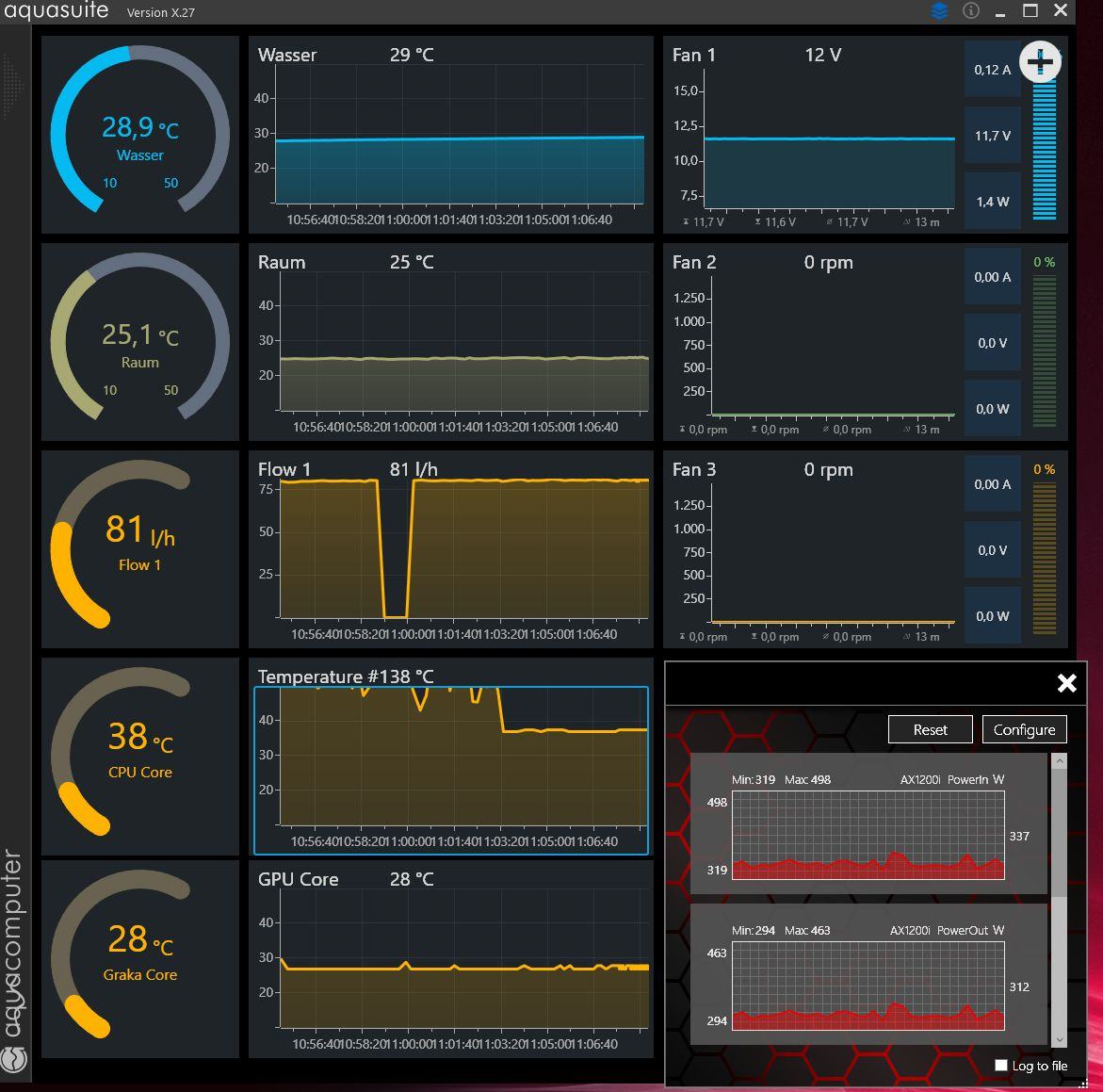This screenshot has width=1103, height=1092.
Task: Select the Raum temperature gauge
Action: click(140, 342)
